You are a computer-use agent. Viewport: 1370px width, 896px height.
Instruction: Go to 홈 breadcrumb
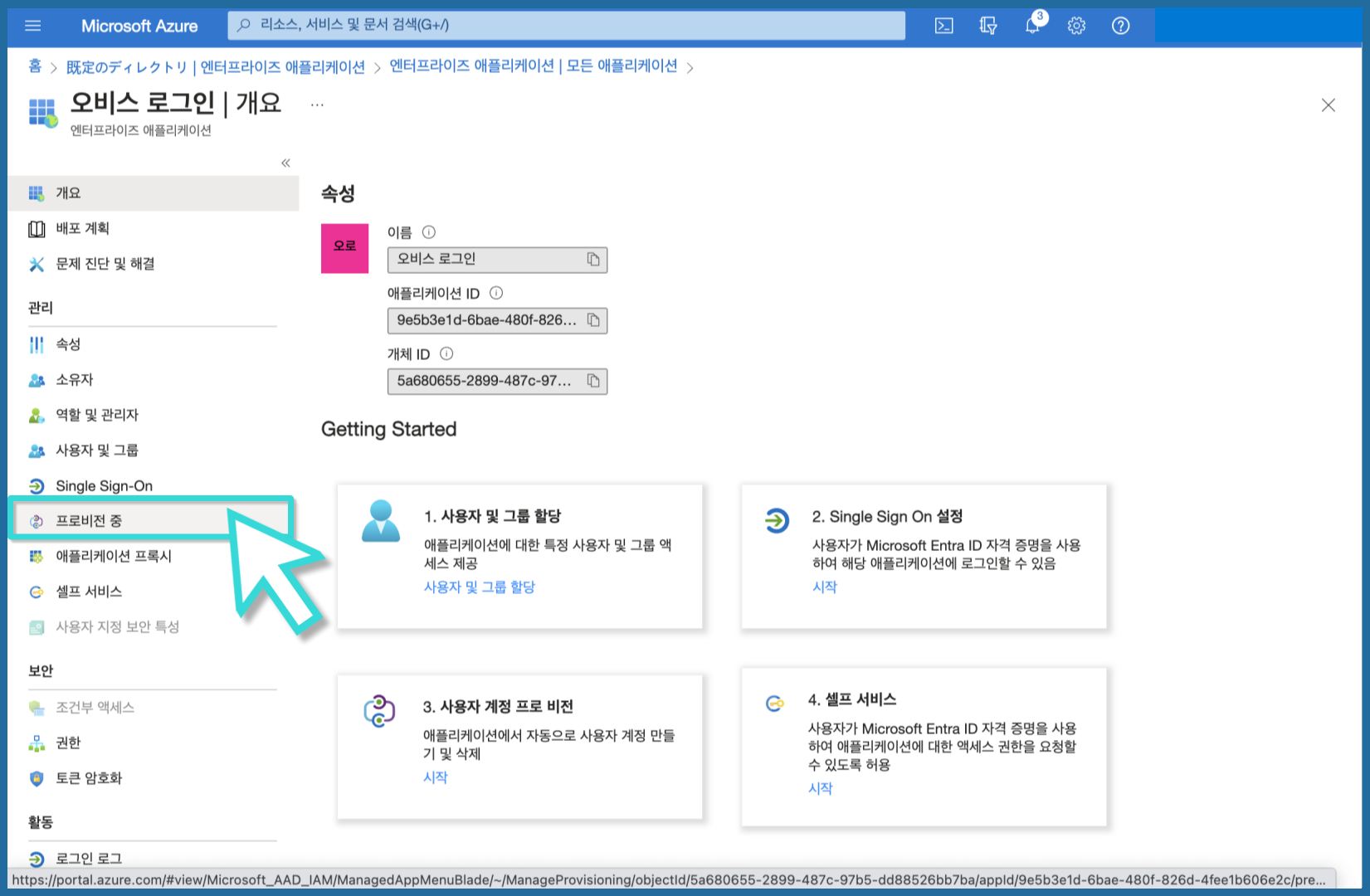[35, 66]
